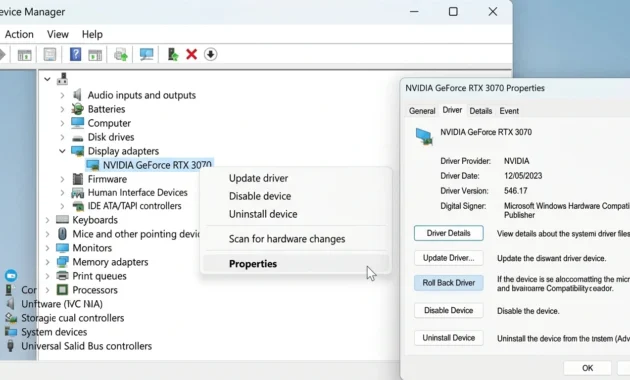Screen dimensions: 630x380
Task: Click the Uninstall Device button
Action: (449, 338)
